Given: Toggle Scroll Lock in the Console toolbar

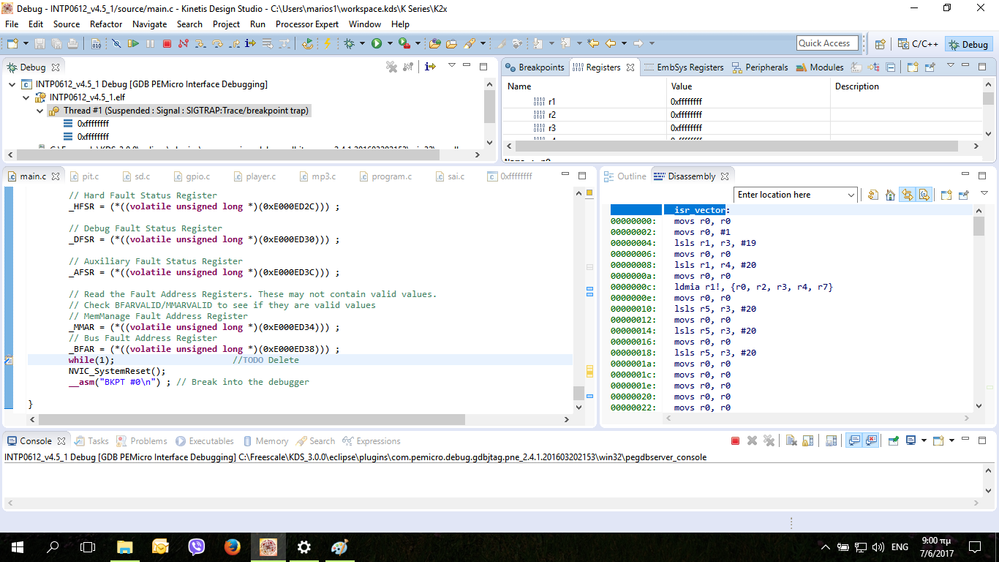Looking at the screenshot, I should pos(807,441).
